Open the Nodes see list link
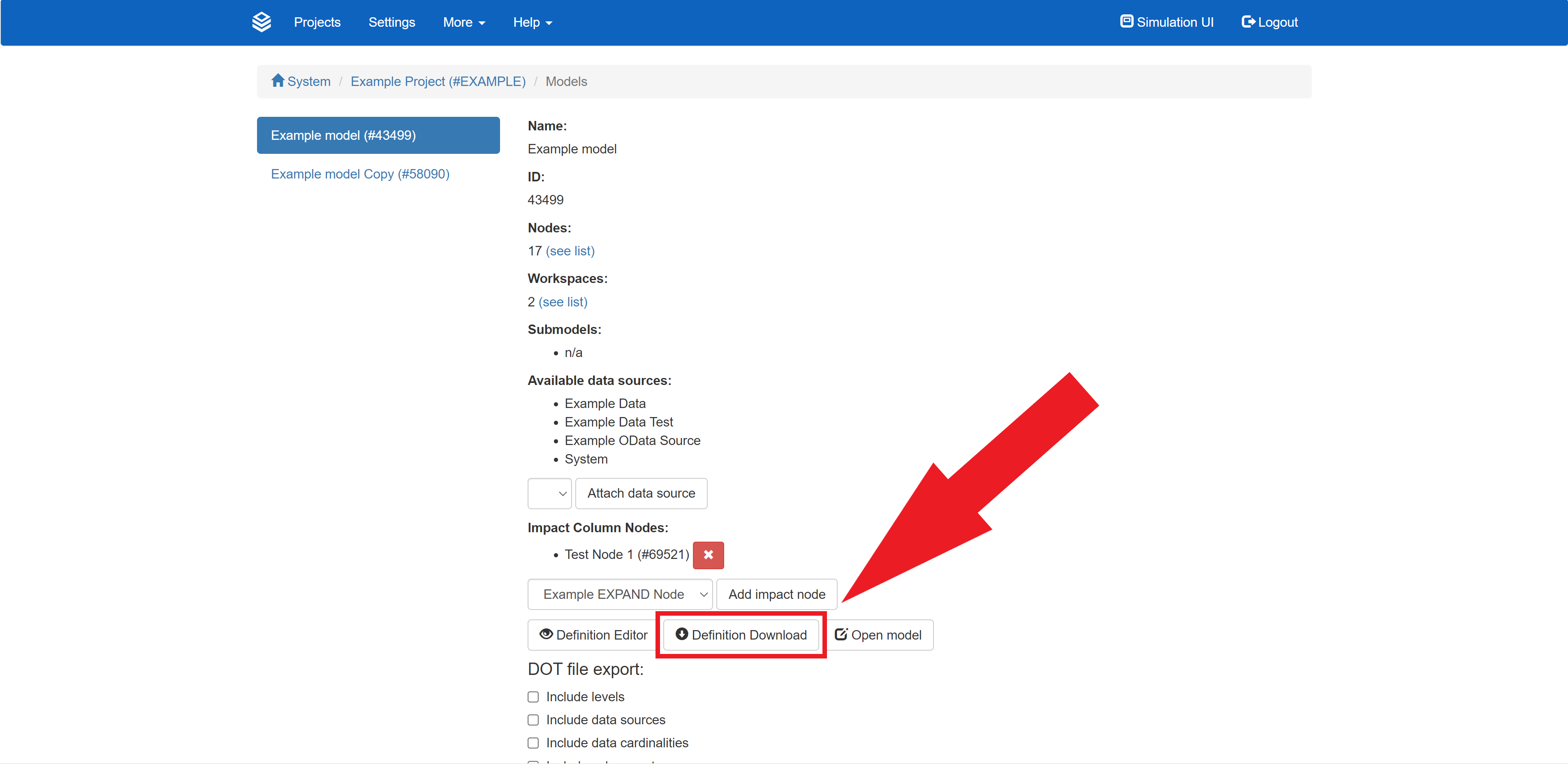The image size is (1568, 765). (x=570, y=251)
